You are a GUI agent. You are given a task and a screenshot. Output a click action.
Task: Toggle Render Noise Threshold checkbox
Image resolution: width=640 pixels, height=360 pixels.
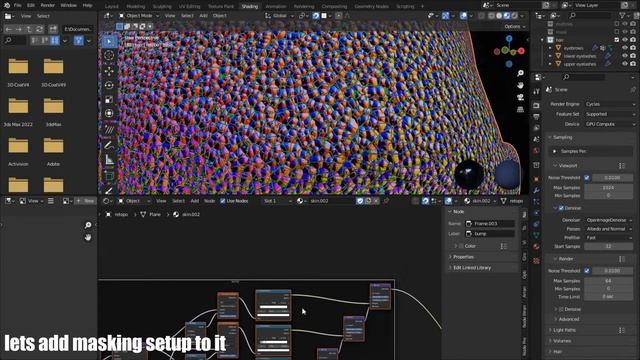(x=587, y=271)
